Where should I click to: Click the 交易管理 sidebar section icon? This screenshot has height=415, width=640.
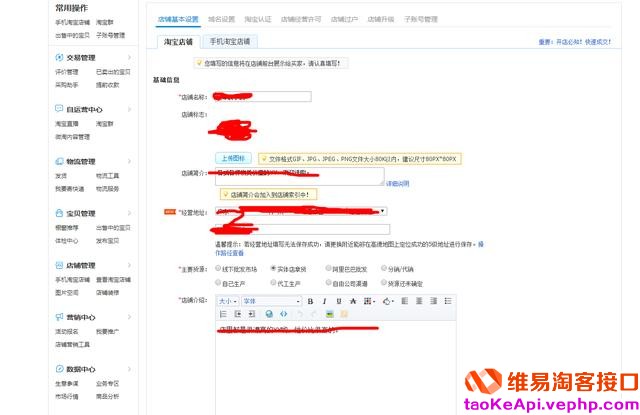pos(59,58)
